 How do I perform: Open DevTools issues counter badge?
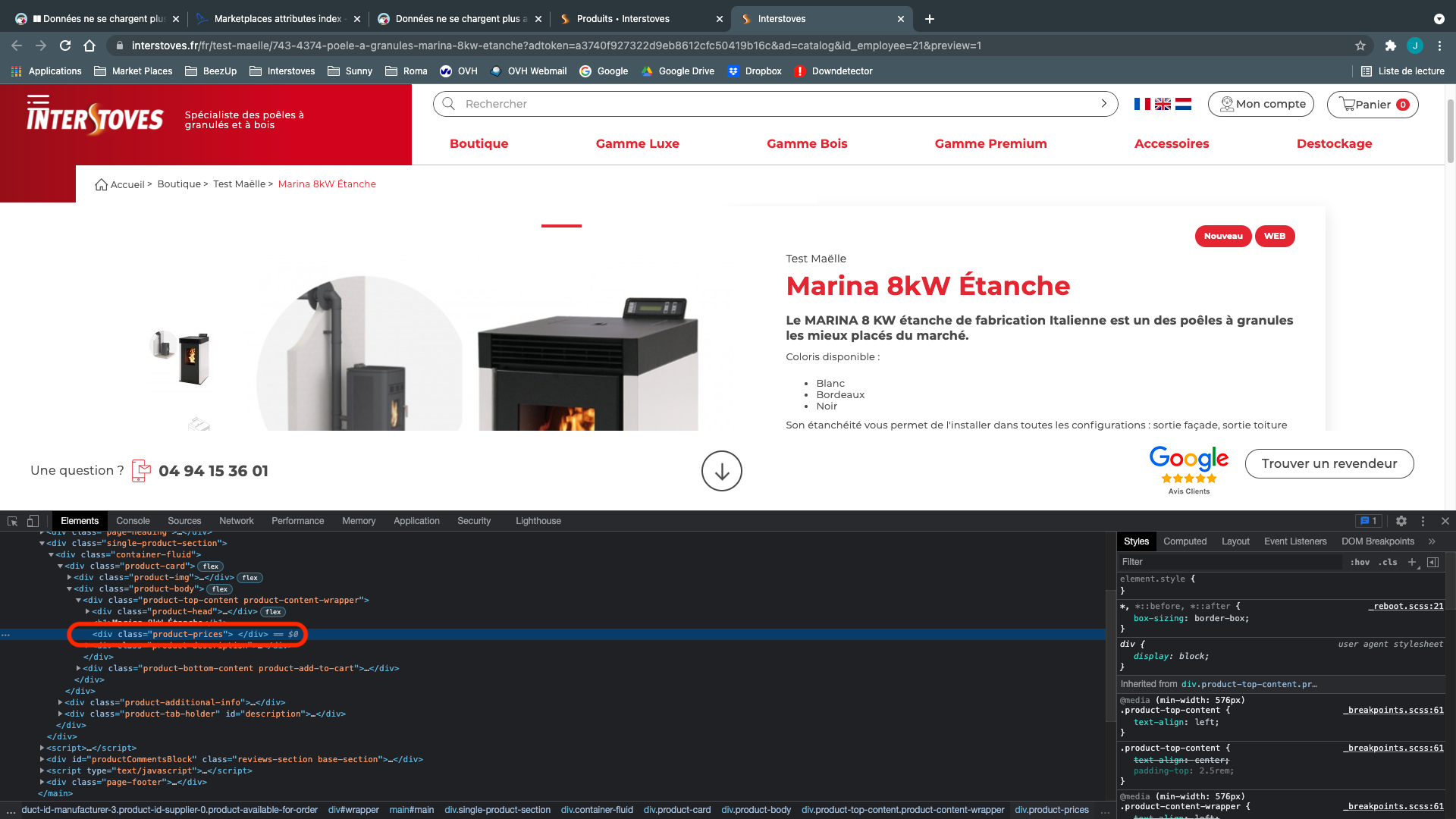[1369, 521]
